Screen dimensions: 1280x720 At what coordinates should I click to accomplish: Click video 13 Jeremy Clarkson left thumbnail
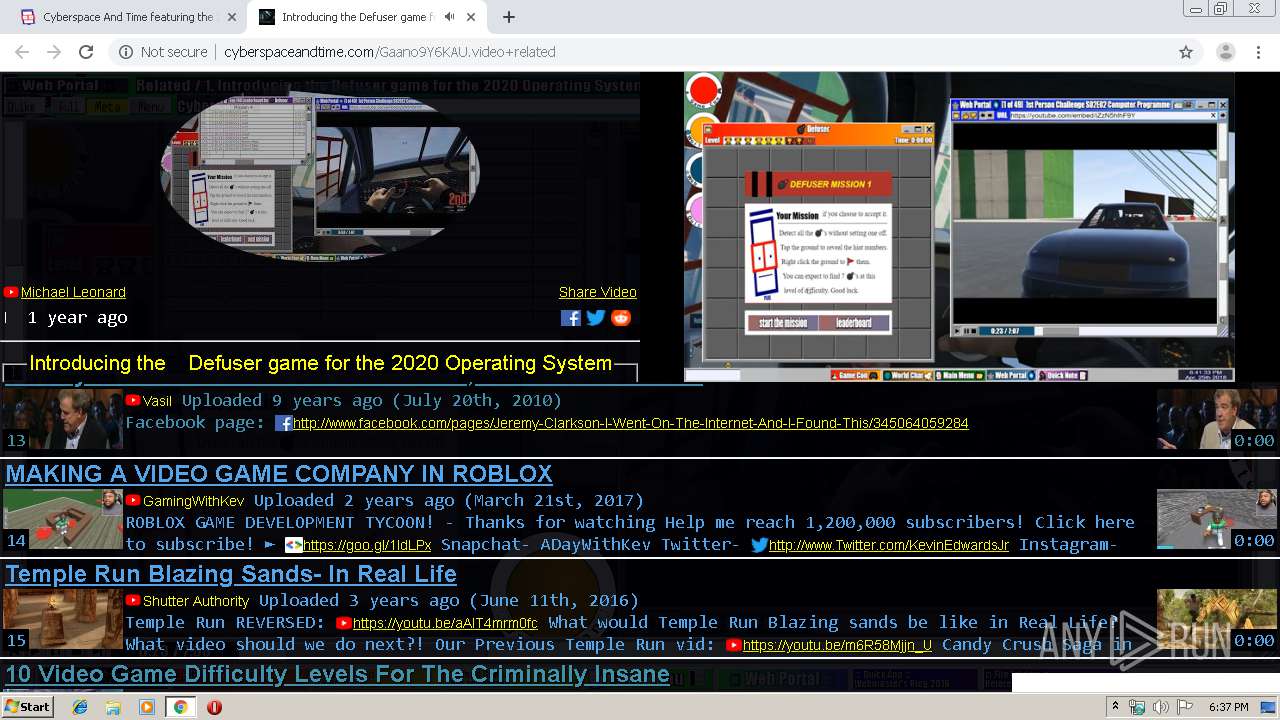click(x=62, y=419)
